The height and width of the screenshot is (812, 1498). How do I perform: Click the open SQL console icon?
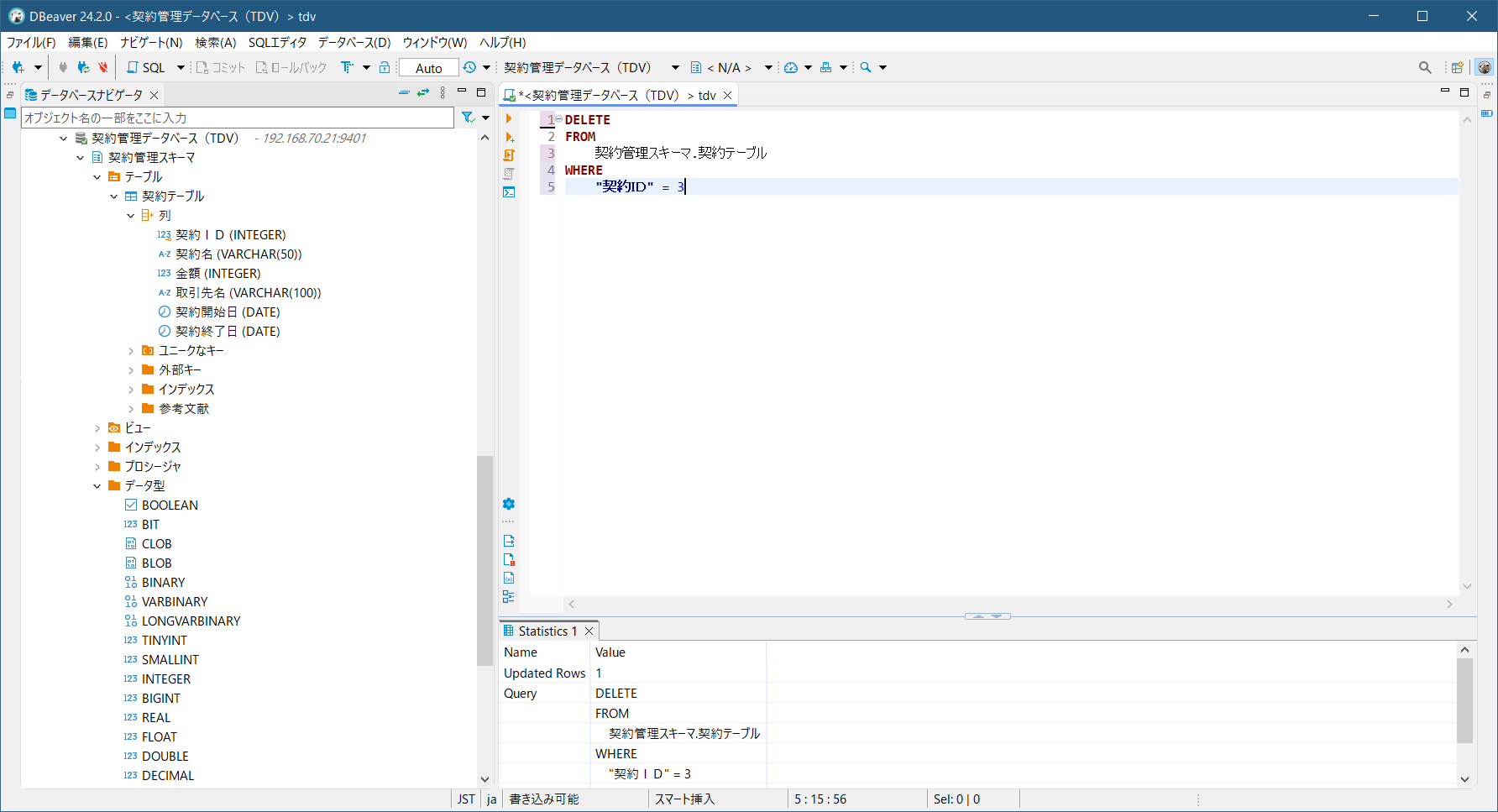point(509,192)
